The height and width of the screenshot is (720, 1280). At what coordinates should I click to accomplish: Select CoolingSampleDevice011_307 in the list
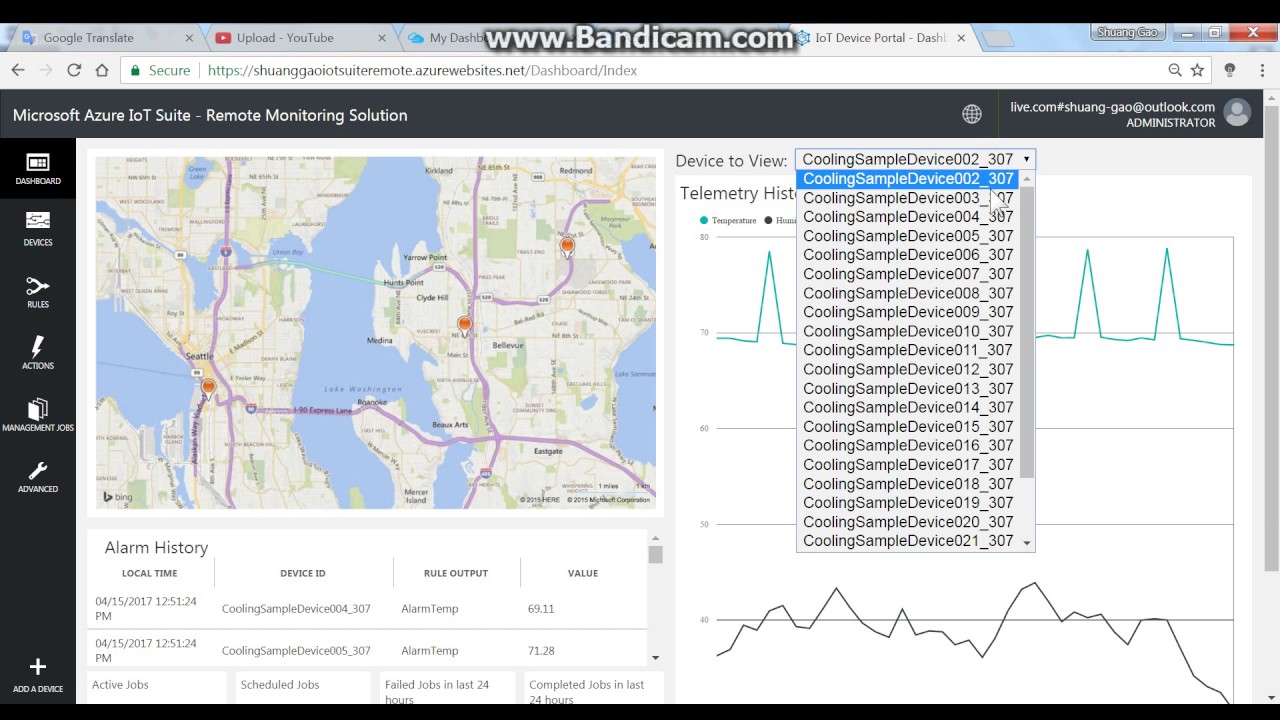click(908, 350)
